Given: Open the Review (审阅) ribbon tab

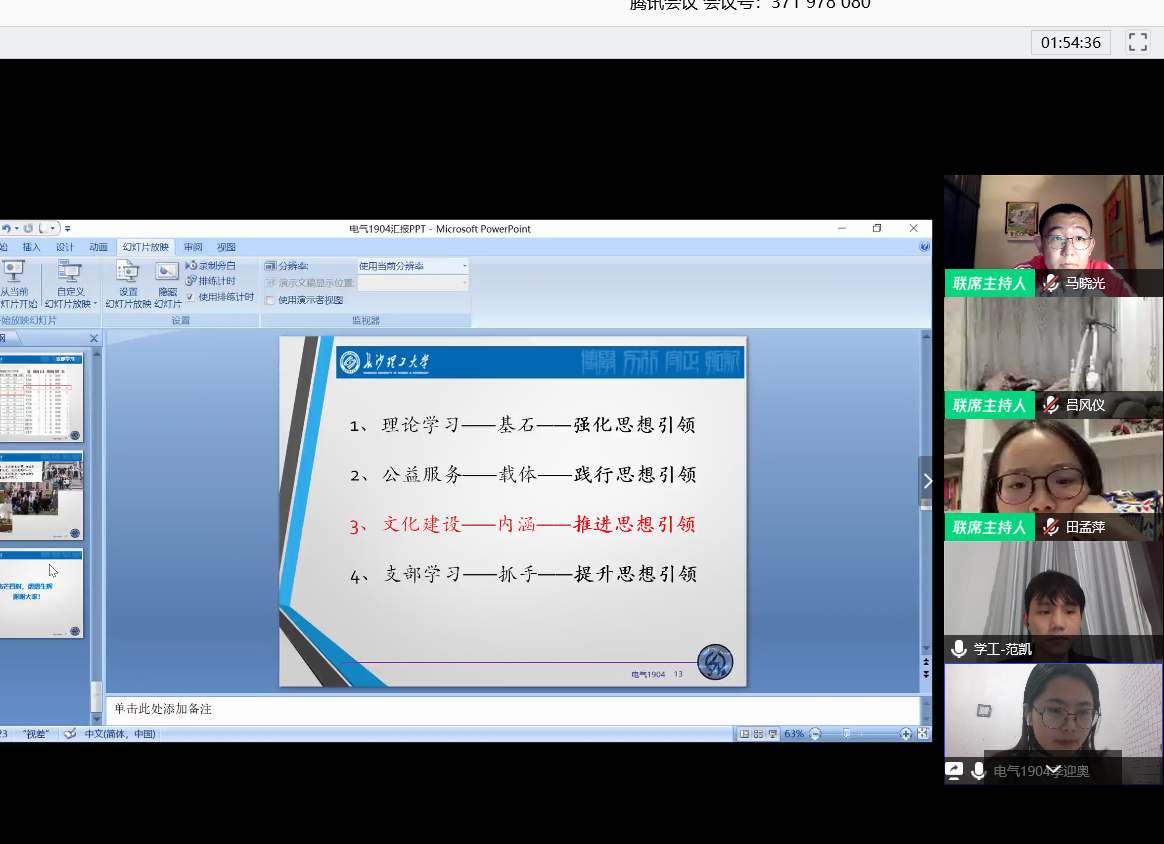Looking at the screenshot, I should pyautogui.click(x=193, y=247).
